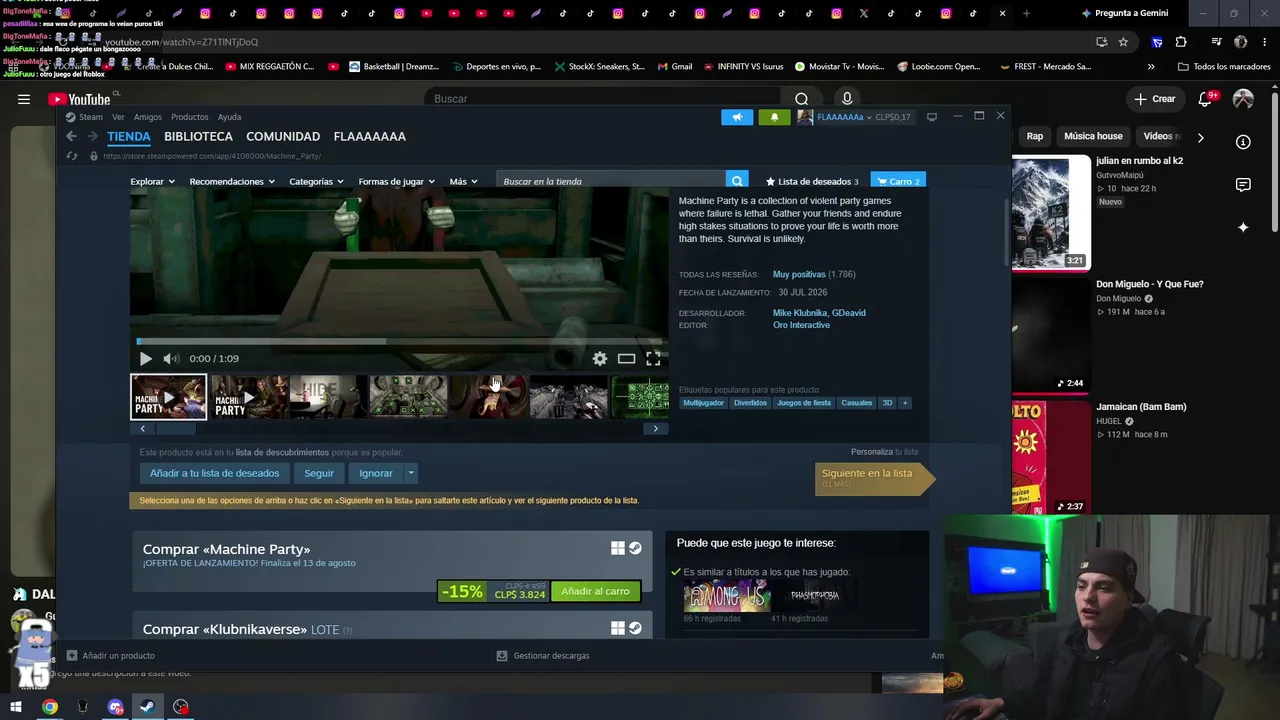Open YouTube notifications bell
Image resolution: width=1280 pixels, height=720 pixels.
[1205, 99]
